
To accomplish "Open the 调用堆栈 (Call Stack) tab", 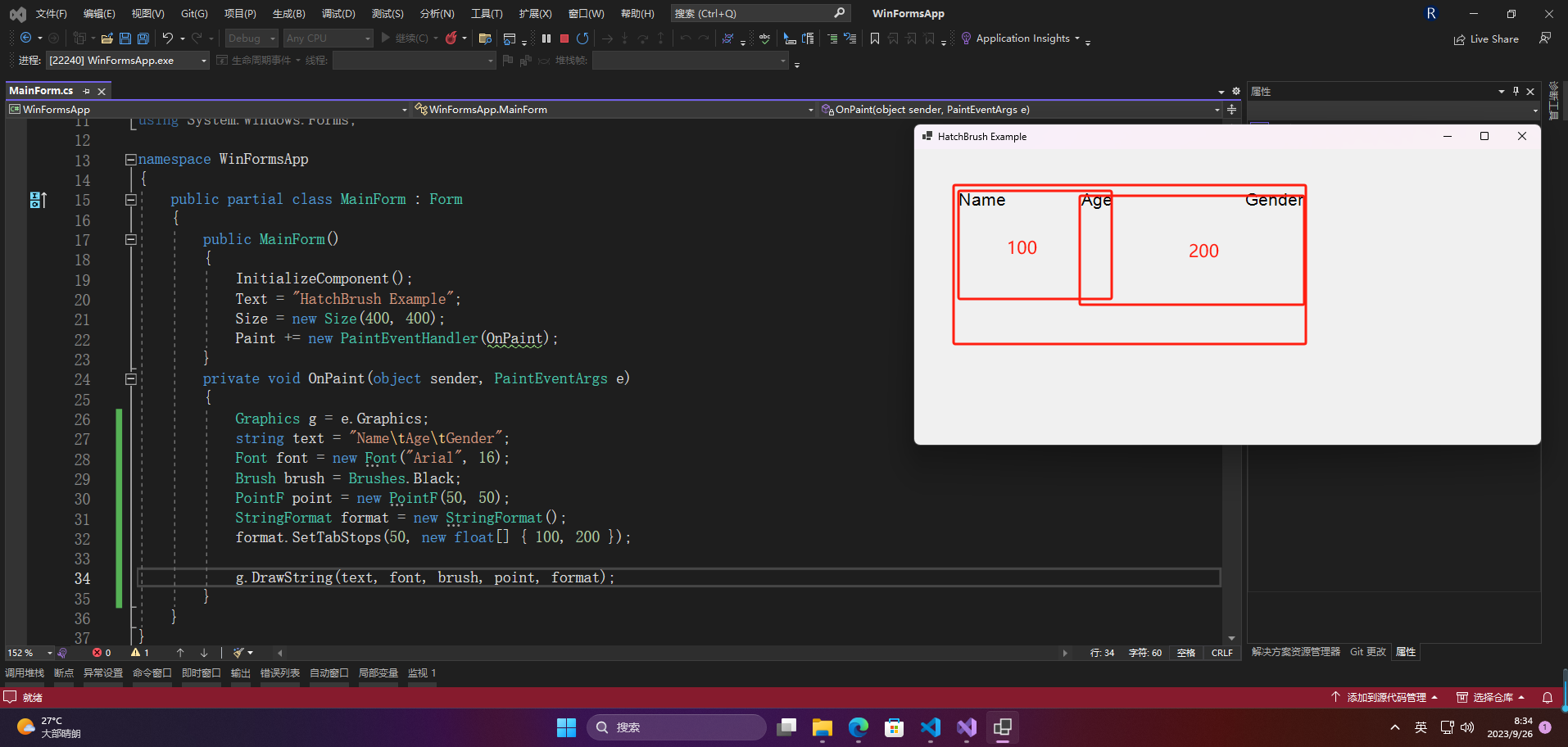I will pos(25,673).
